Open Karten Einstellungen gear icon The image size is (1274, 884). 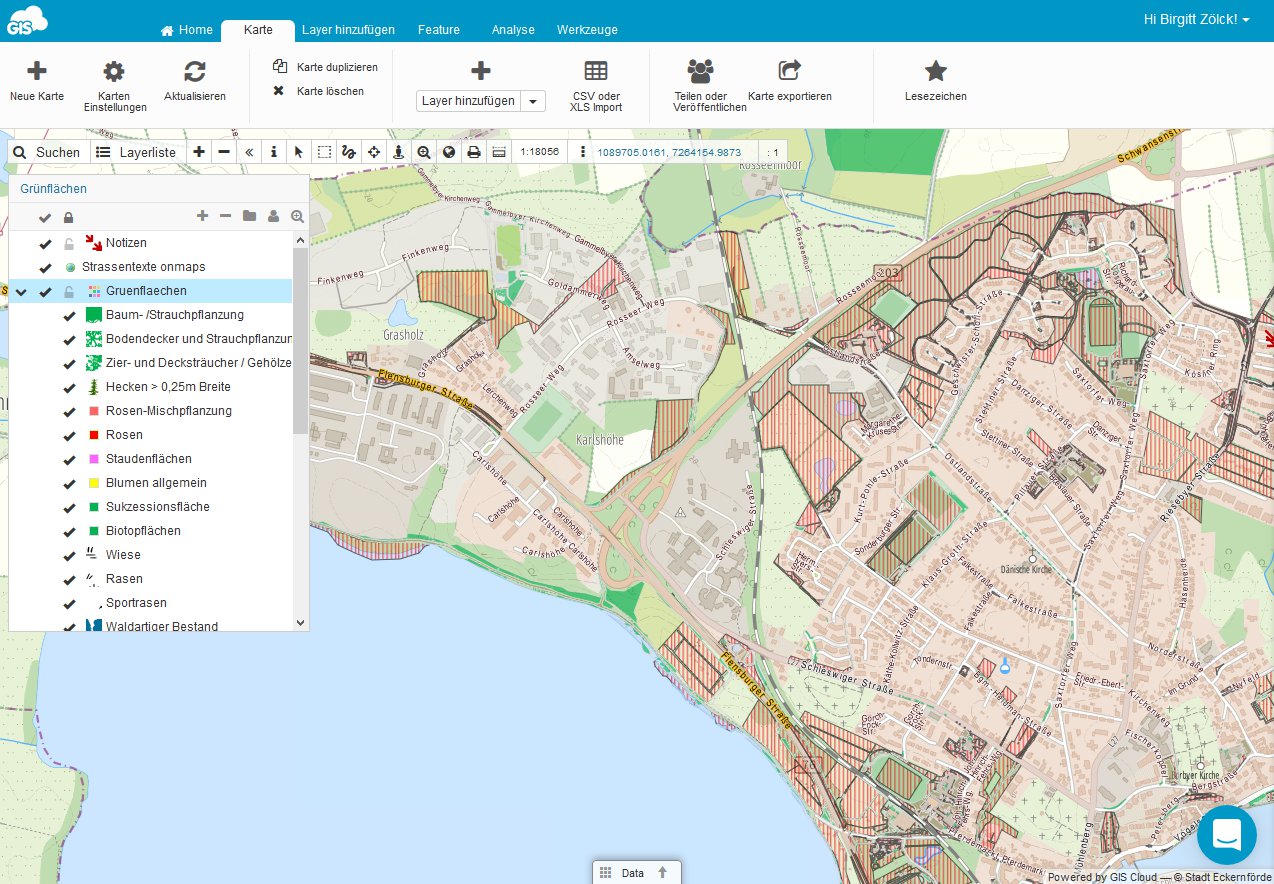[114, 71]
